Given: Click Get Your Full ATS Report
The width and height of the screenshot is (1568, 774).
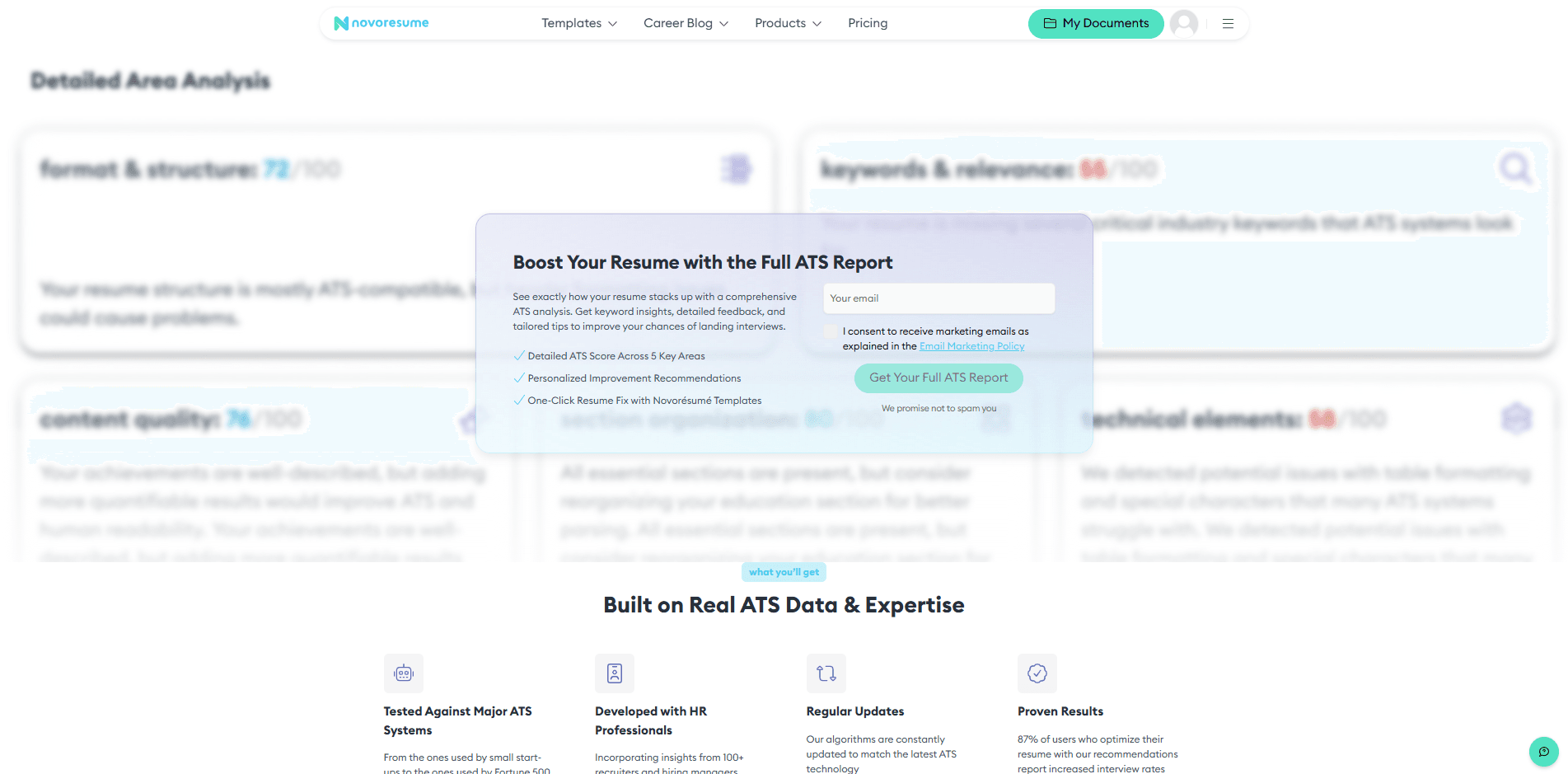Looking at the screenshot, I should [938, 378].
